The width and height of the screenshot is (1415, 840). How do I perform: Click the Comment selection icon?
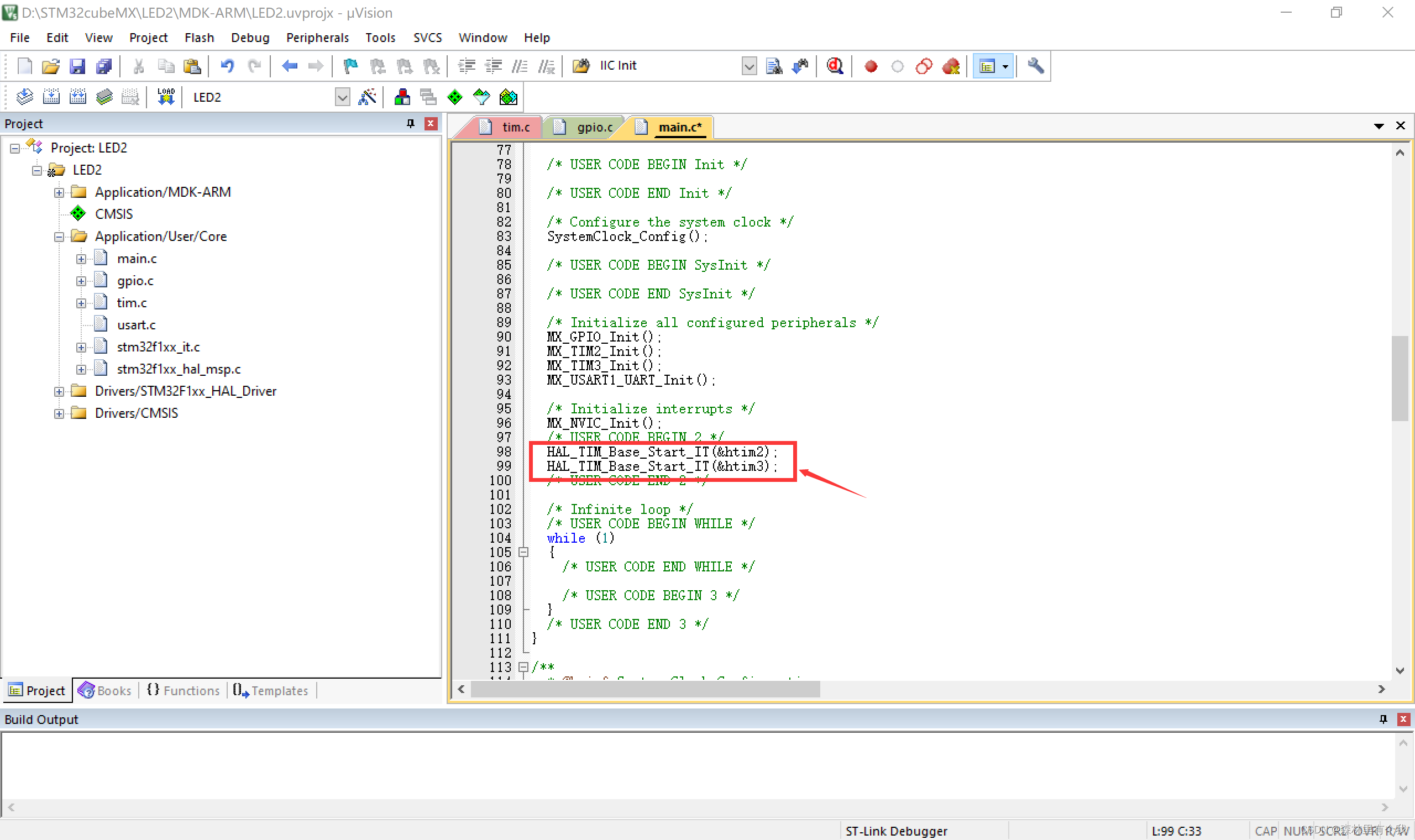(x=520, y=66)
